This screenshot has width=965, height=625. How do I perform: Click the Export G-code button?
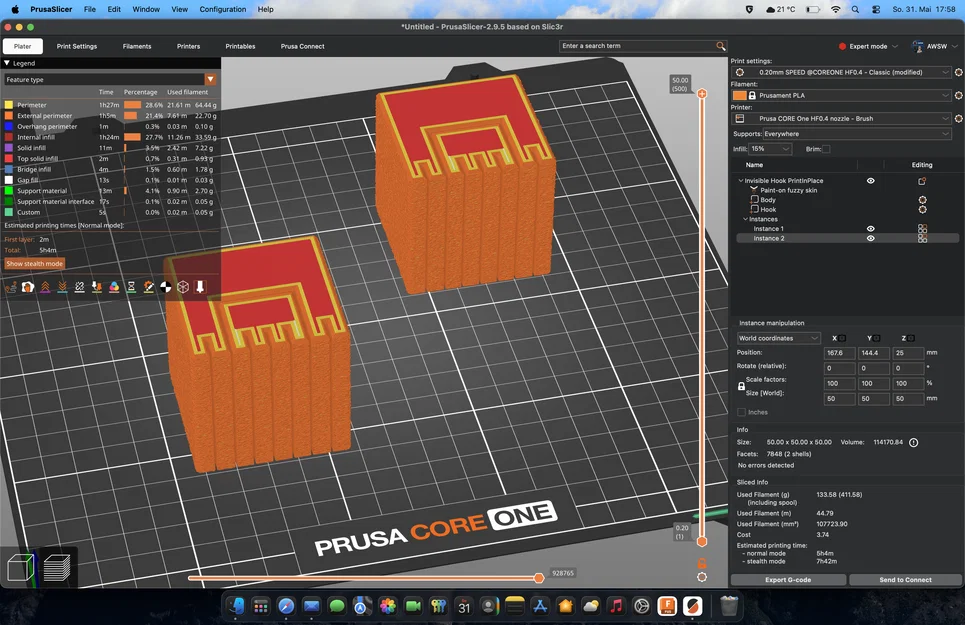[x=788, y=579]
